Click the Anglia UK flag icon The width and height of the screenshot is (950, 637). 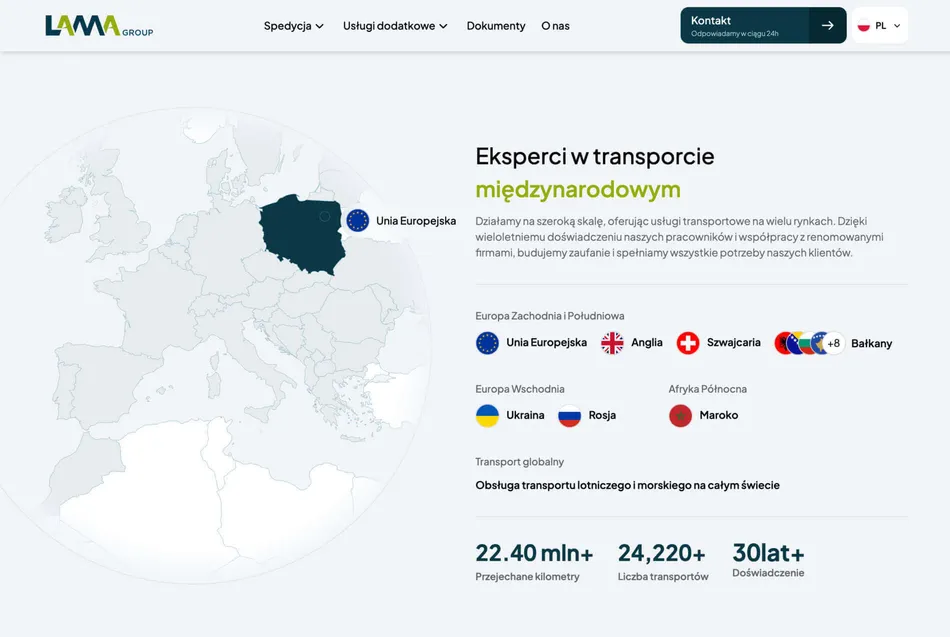612,343
